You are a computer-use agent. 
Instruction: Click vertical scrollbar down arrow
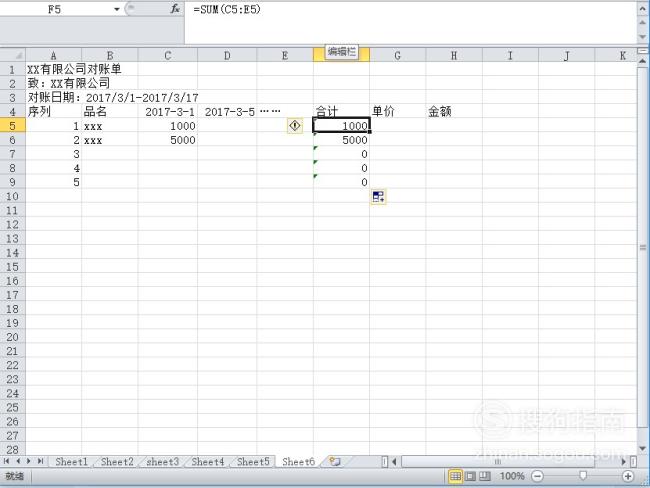(x=643, y=449)
